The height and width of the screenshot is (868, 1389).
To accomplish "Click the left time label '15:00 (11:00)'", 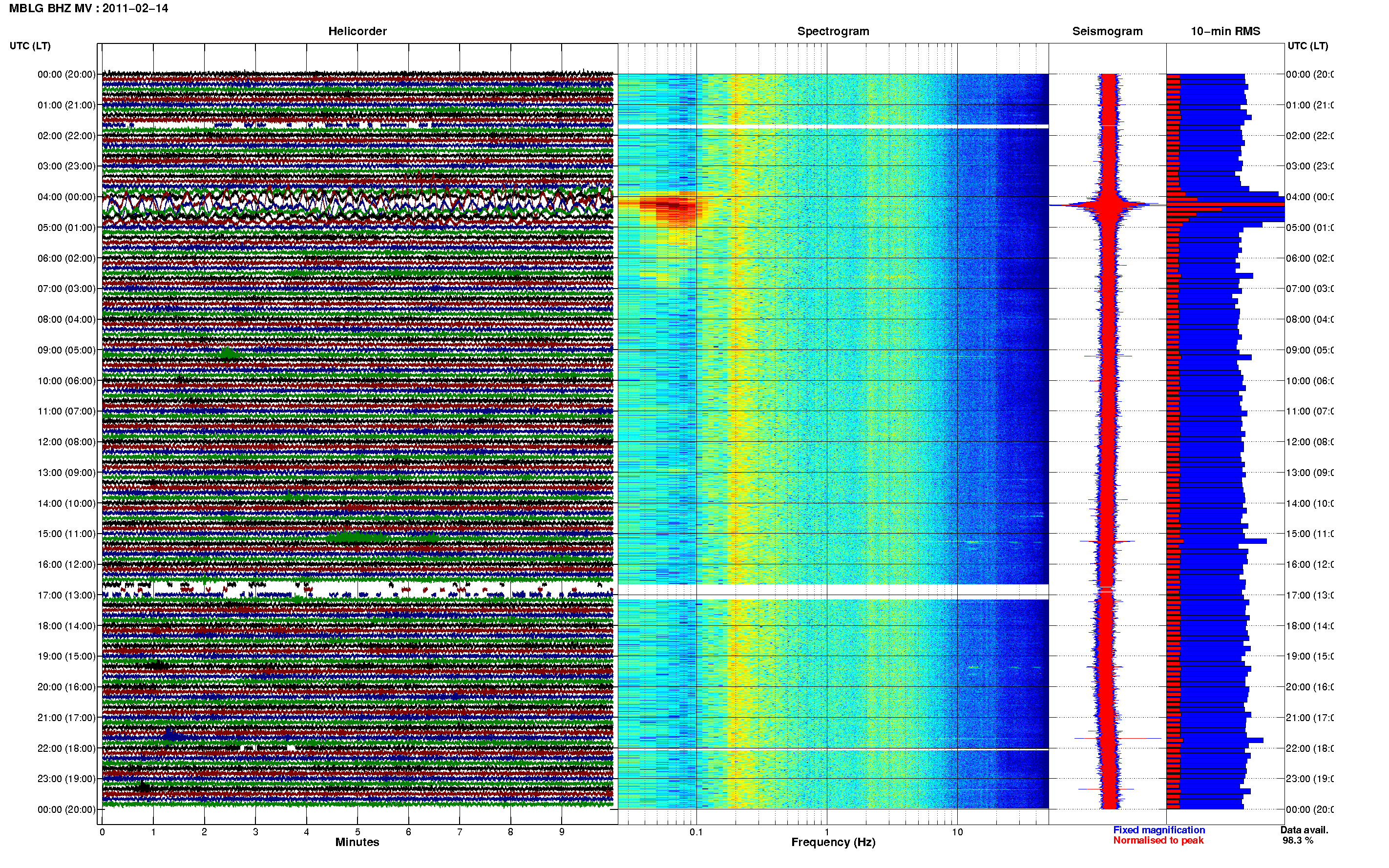I will 66,534.
